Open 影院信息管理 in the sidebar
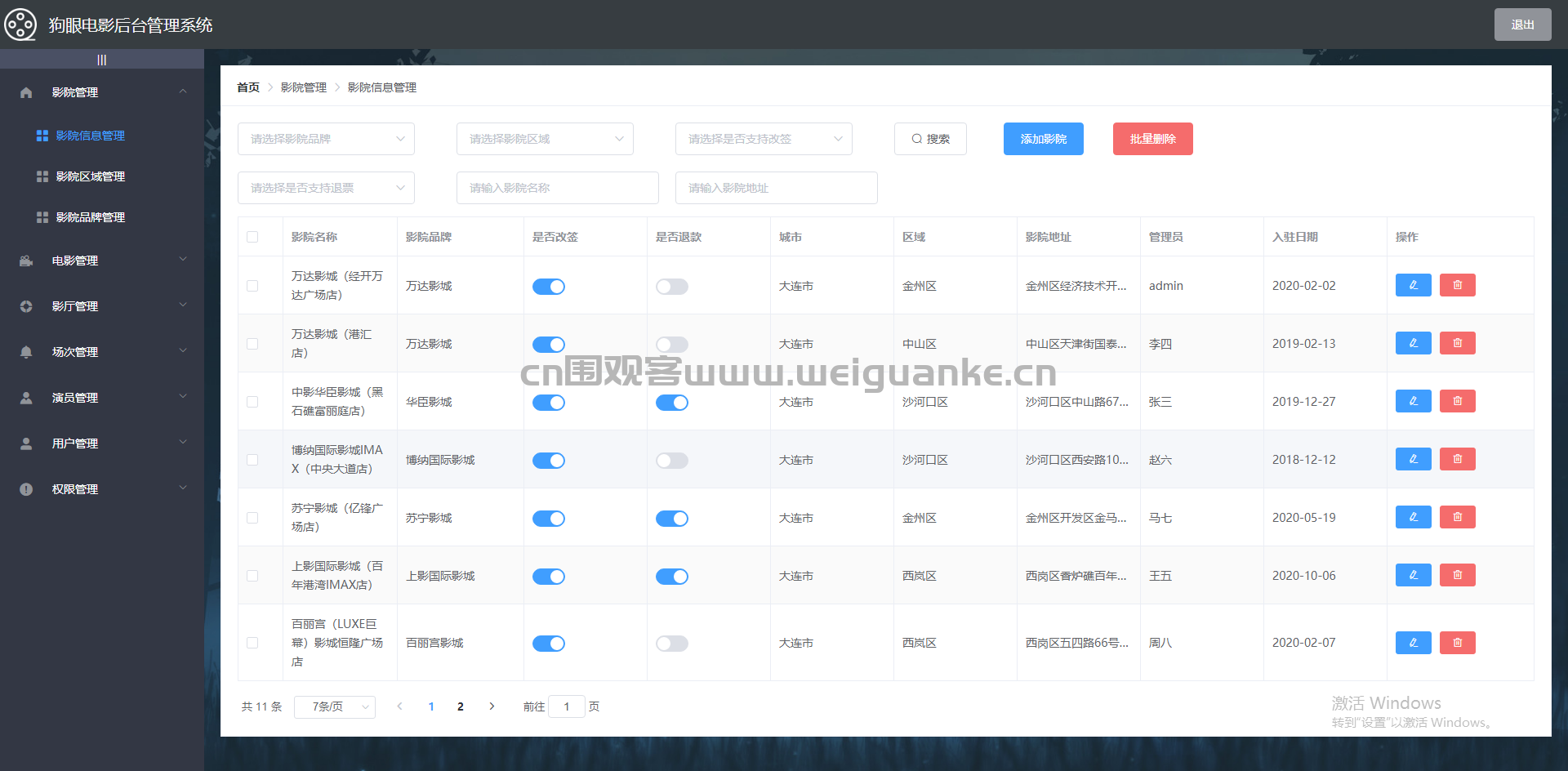 pyautogui.click(x=102, y=136)
